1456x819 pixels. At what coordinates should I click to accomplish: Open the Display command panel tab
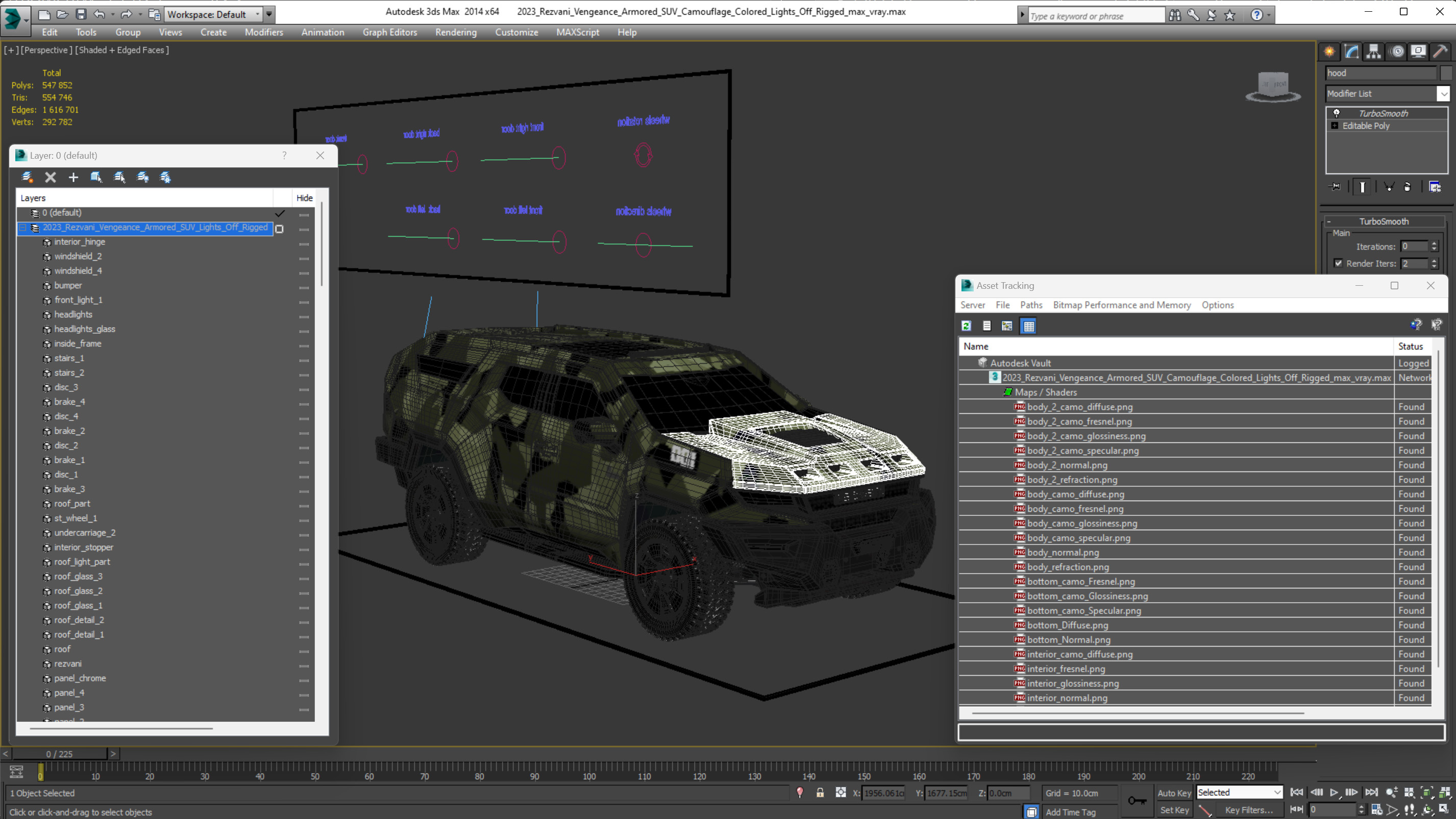(1418, 52)
